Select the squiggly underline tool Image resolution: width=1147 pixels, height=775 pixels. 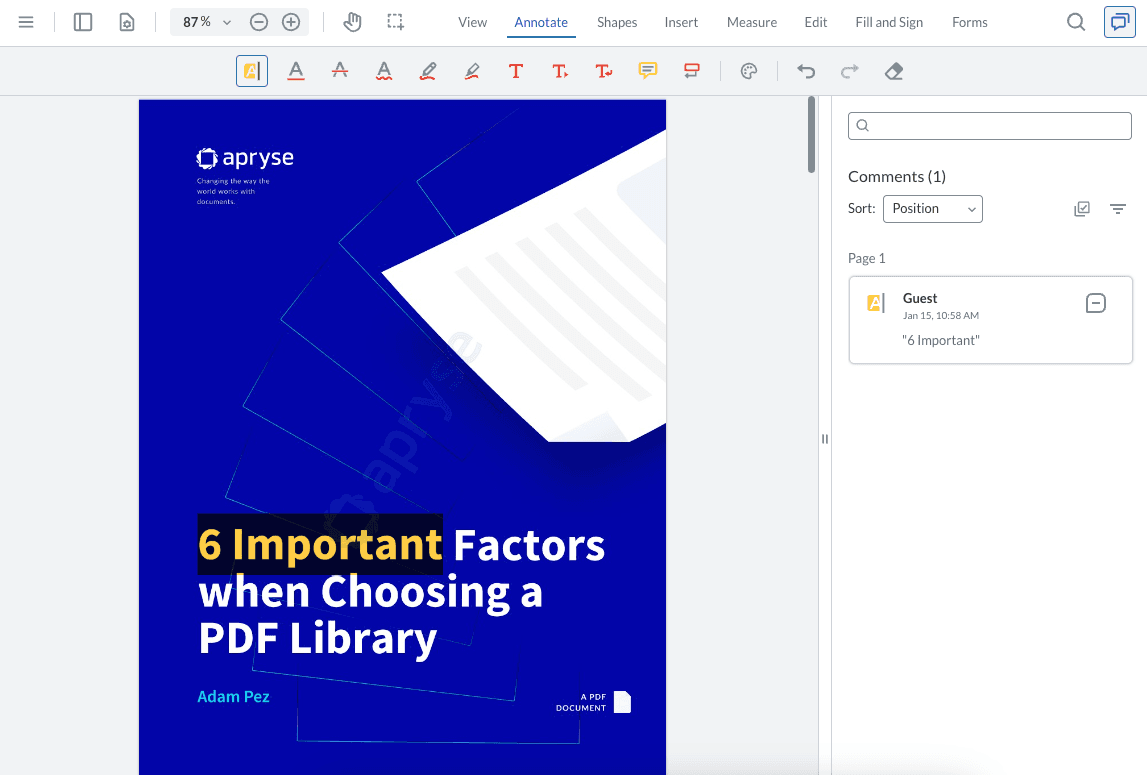[x=384, y=71]
